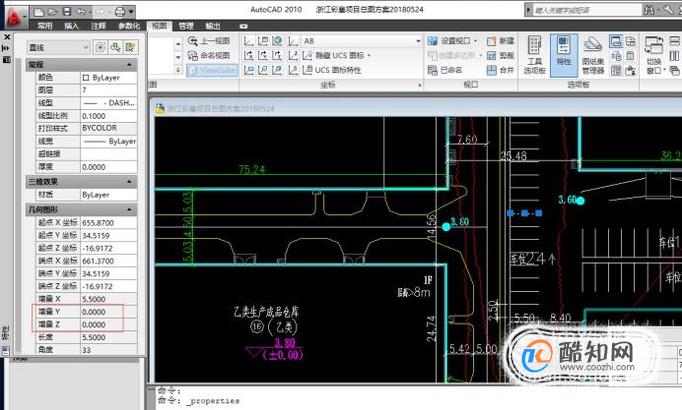The image size is (682, 410).
Task: Switch to the 注释 ribbon tab
Action: point(98,26)
